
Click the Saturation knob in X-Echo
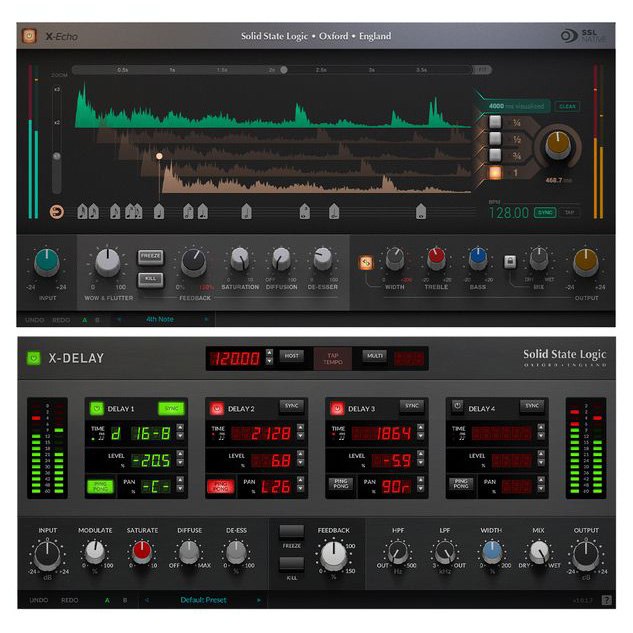pyautogui.click(x=240, y=259)
